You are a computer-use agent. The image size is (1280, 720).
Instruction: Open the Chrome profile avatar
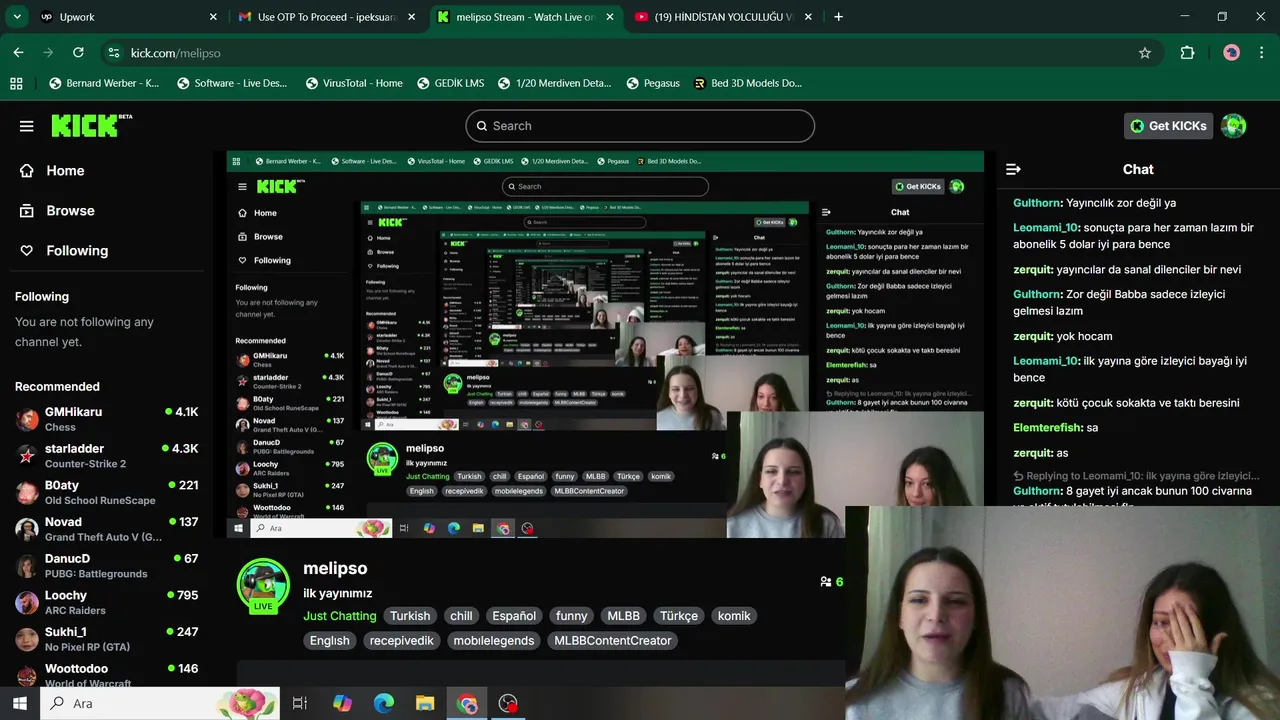[x=1231, y=53]
